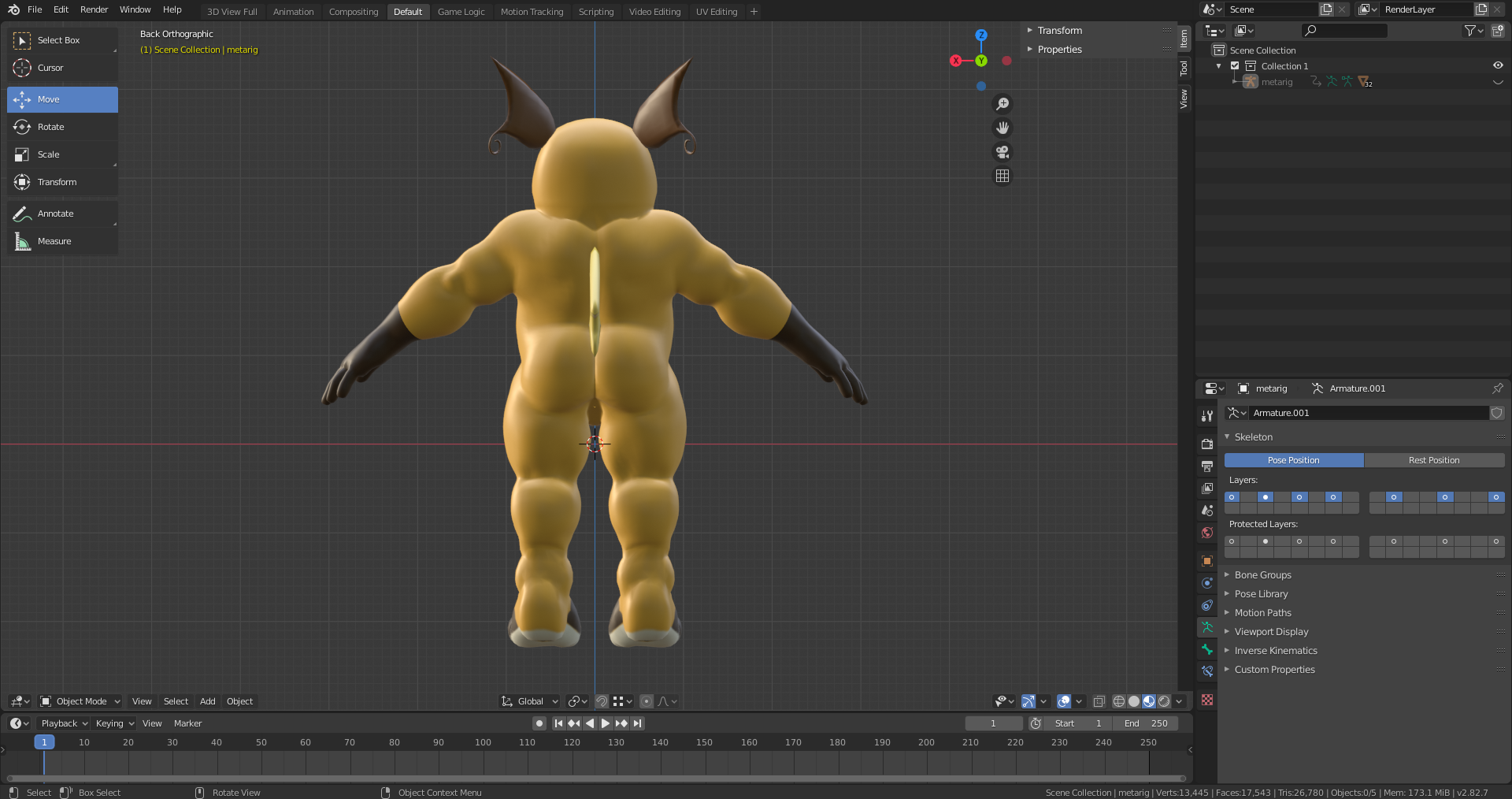Screen dimensions: 1512x799
Task: Pin the properties editor context
Action: [1497, 388]
